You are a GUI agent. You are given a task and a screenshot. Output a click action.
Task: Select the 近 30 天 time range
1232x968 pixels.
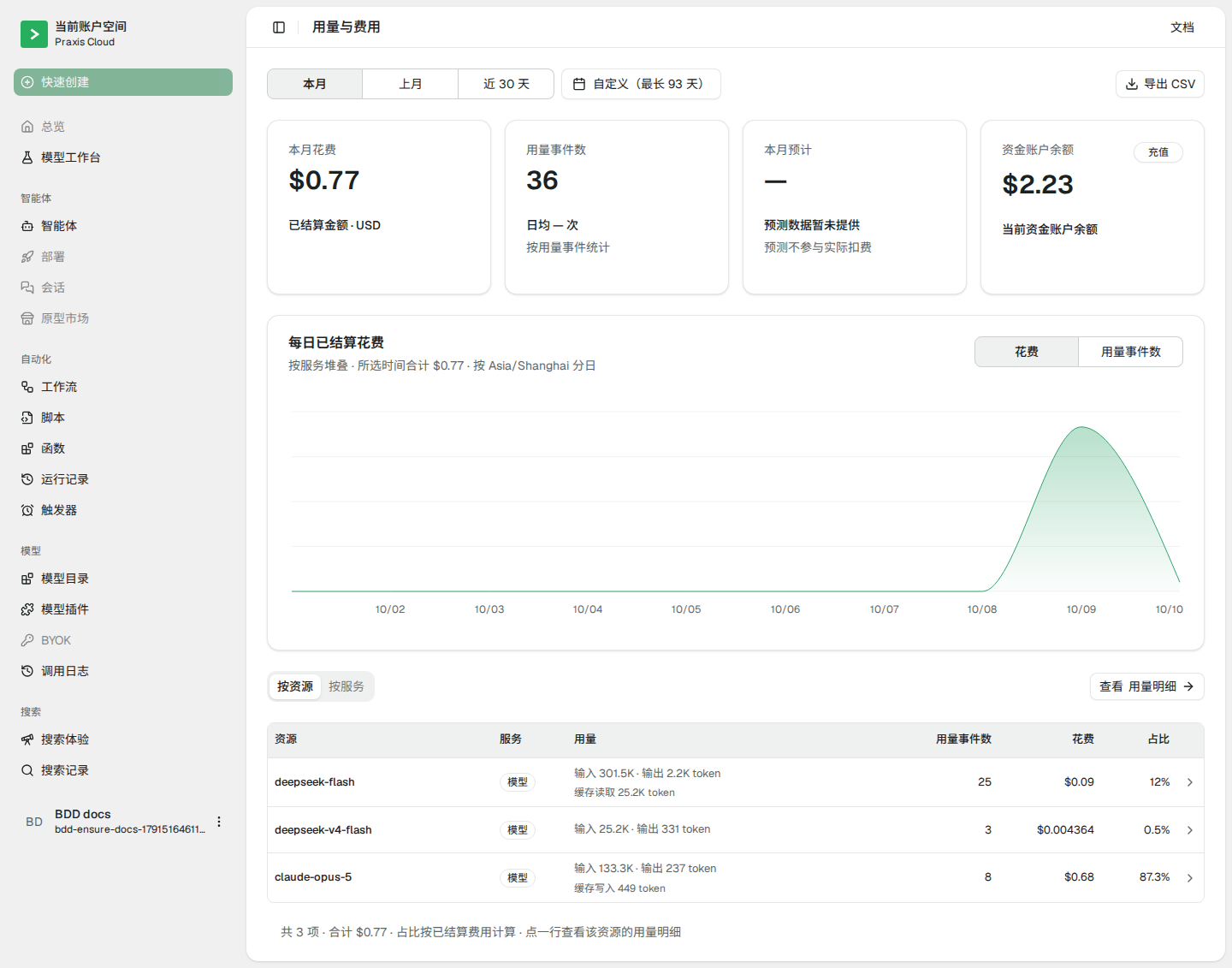[506, 84]
